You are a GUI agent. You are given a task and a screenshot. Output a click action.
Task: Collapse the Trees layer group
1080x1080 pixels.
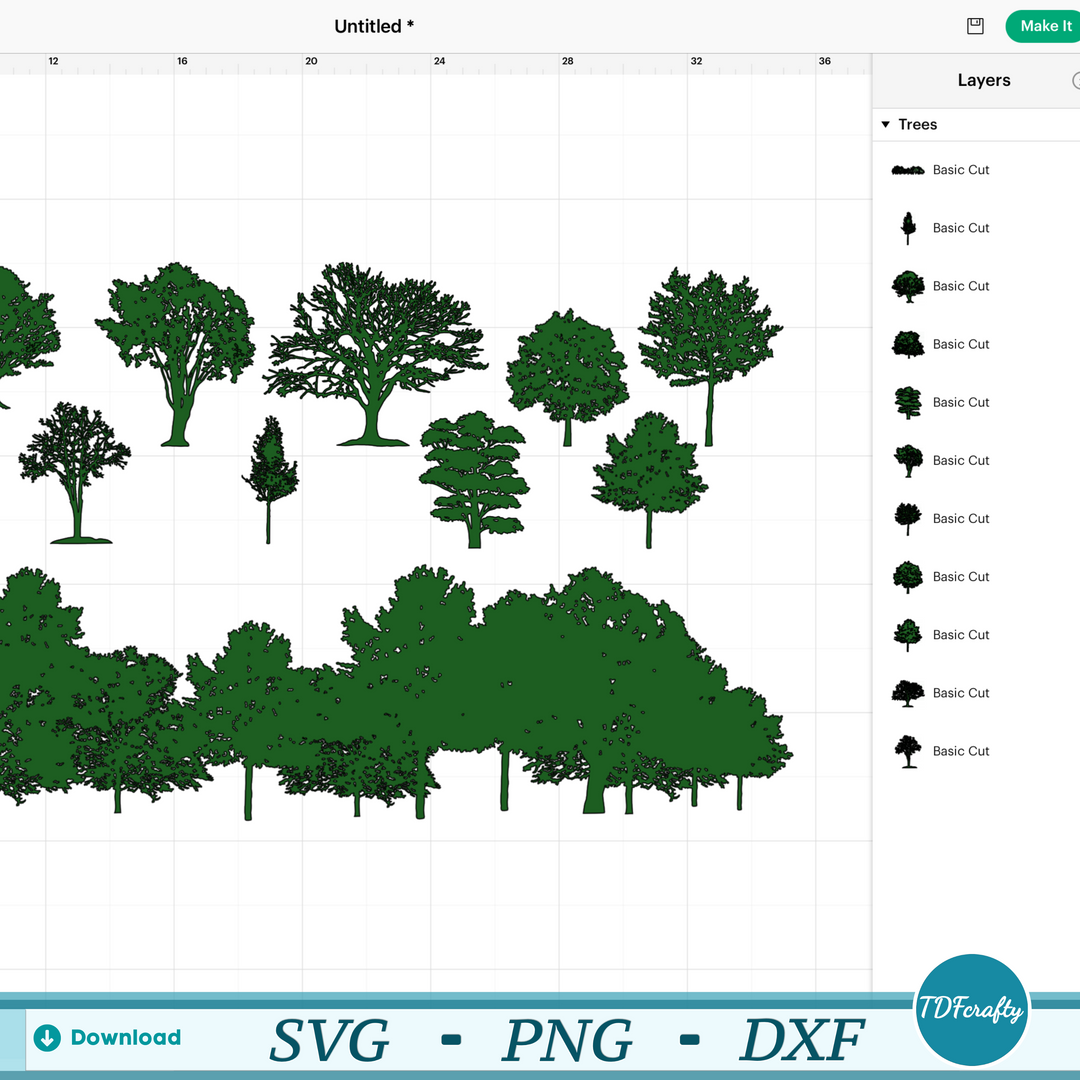point(885,124)
